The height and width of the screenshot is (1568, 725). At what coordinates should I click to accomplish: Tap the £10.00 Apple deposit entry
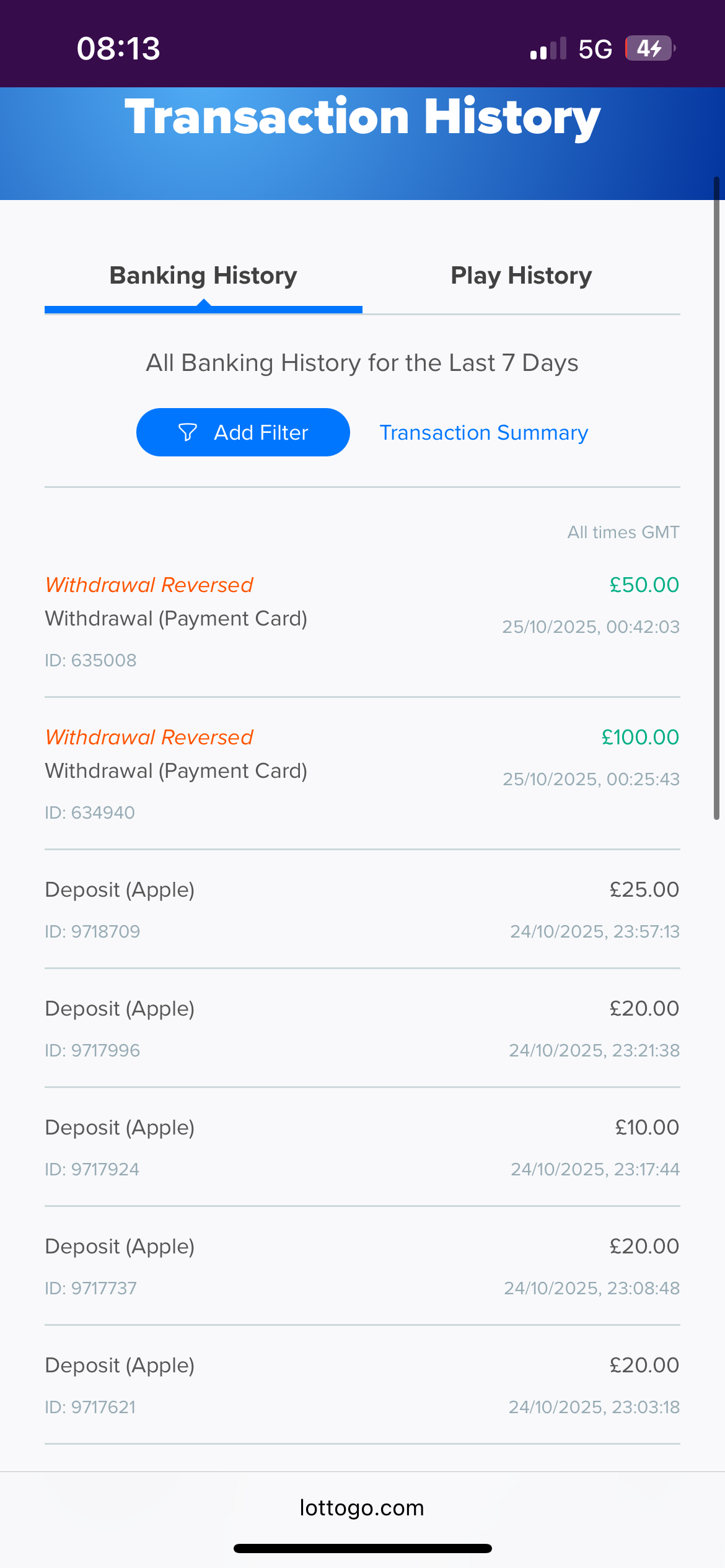pyautogui.click(x=362, y=1147)
